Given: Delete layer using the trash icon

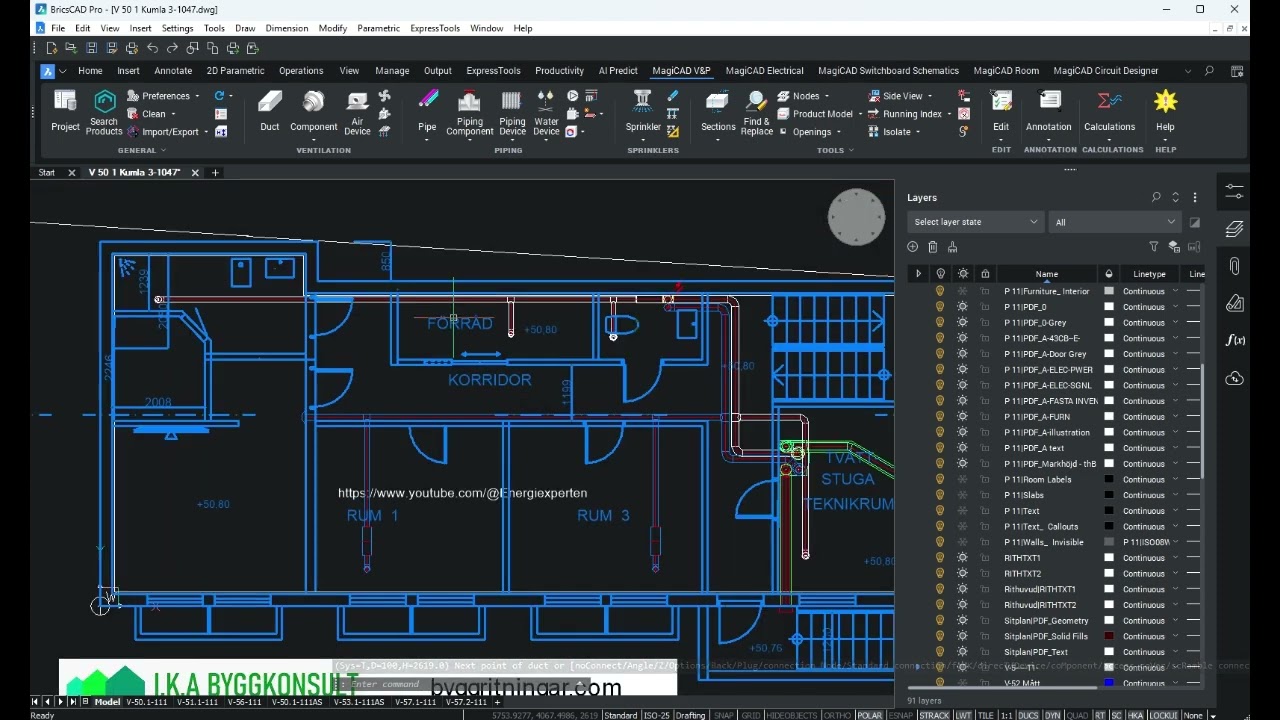Looking at the screenshot, I should click(x=932, y=247).
